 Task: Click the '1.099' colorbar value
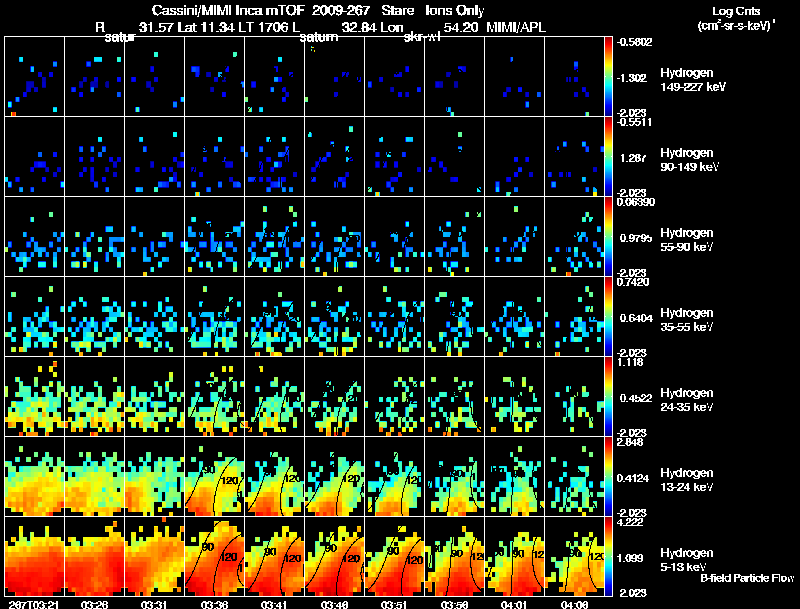point(630,559)
